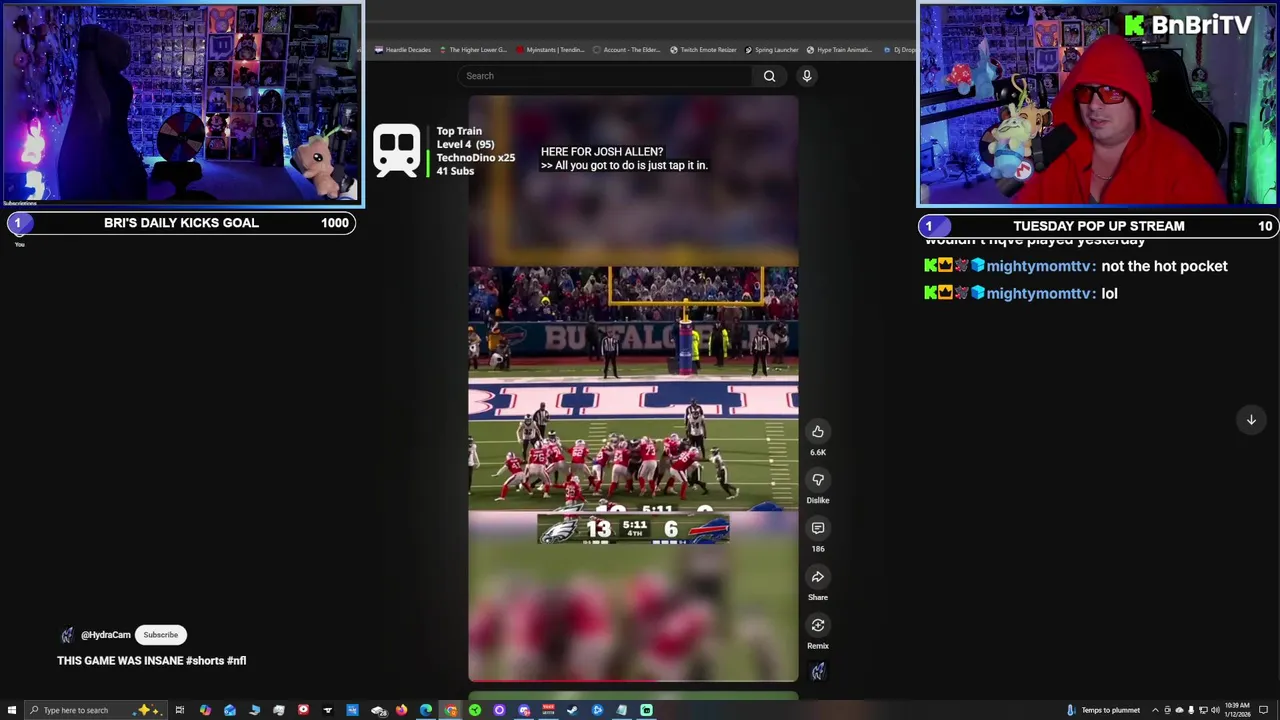Click TechnoDino x25 text
The width and height of the screenshot is (1280, 720).
(x=475, y=158)
